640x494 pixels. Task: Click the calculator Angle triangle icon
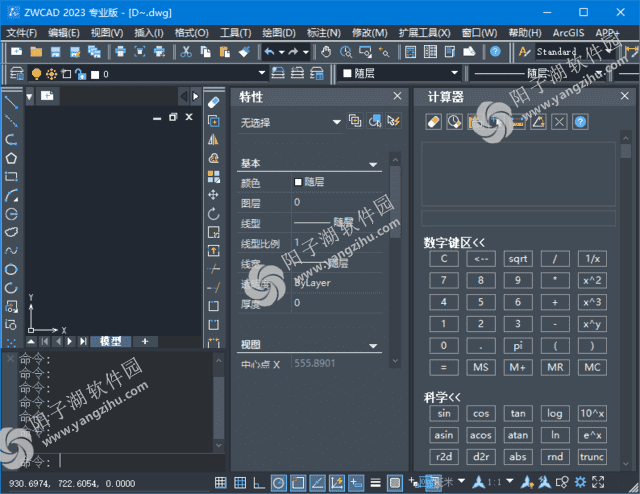tap(538, 122)
